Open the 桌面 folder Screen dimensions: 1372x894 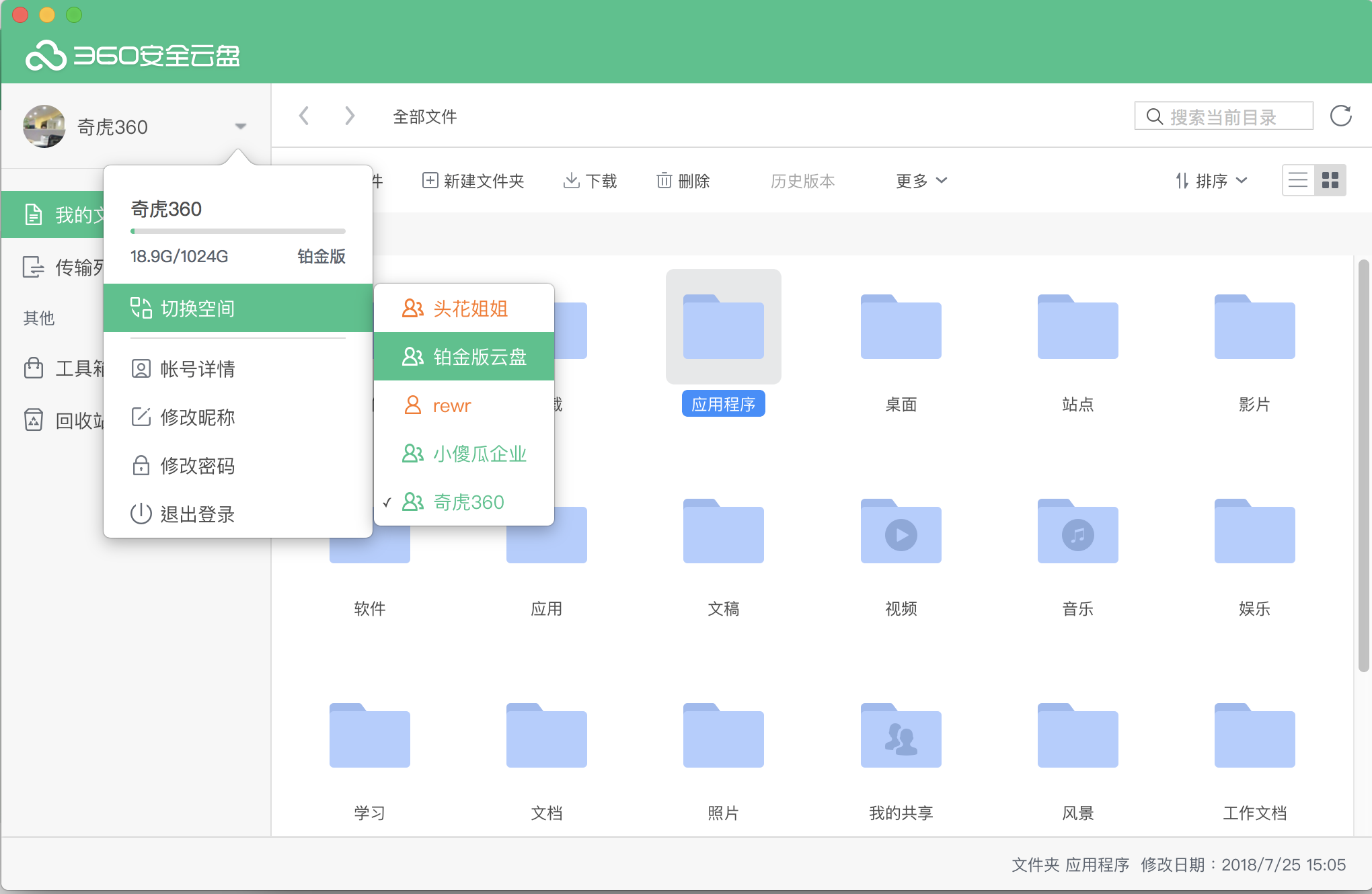(901, 327)
